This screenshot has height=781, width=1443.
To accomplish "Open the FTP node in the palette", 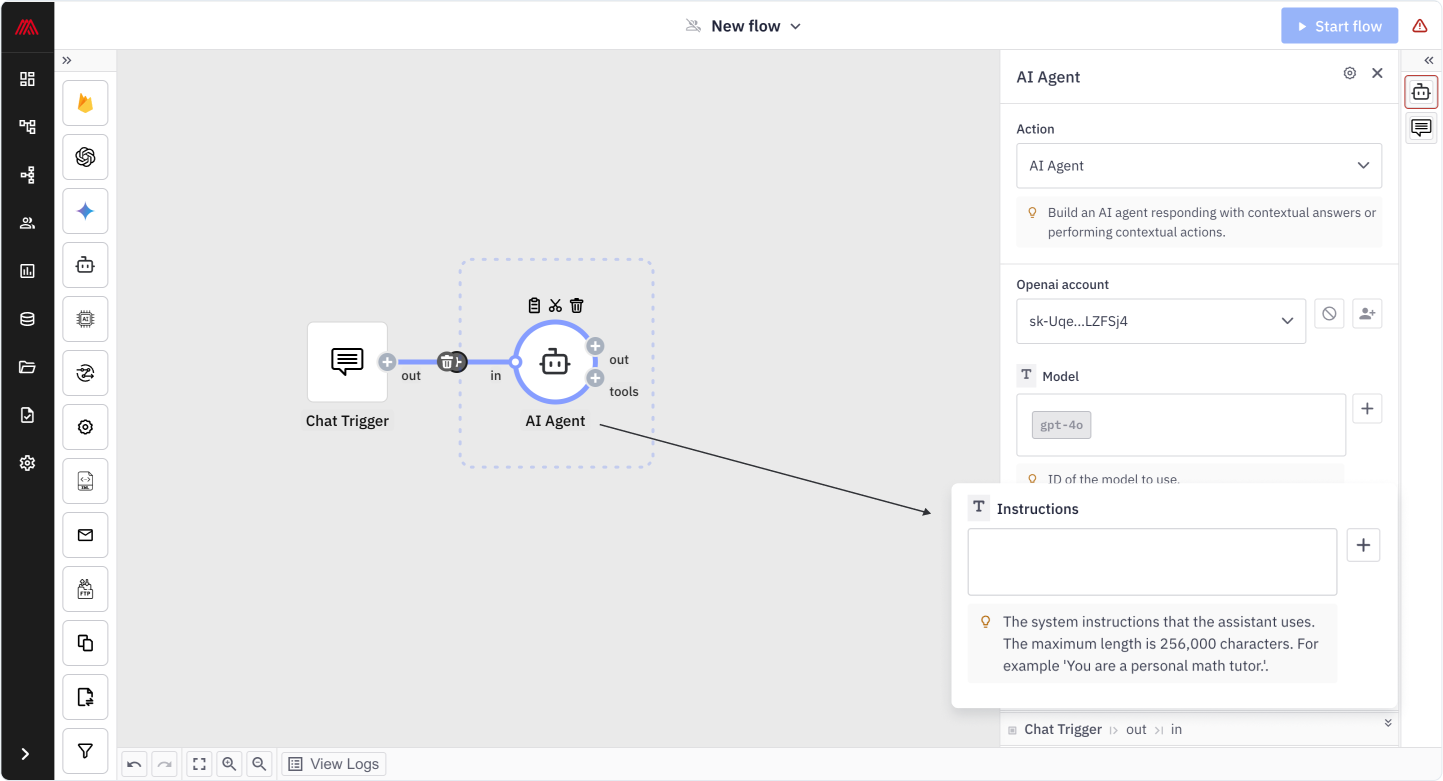I will click(x=85, y=589).
